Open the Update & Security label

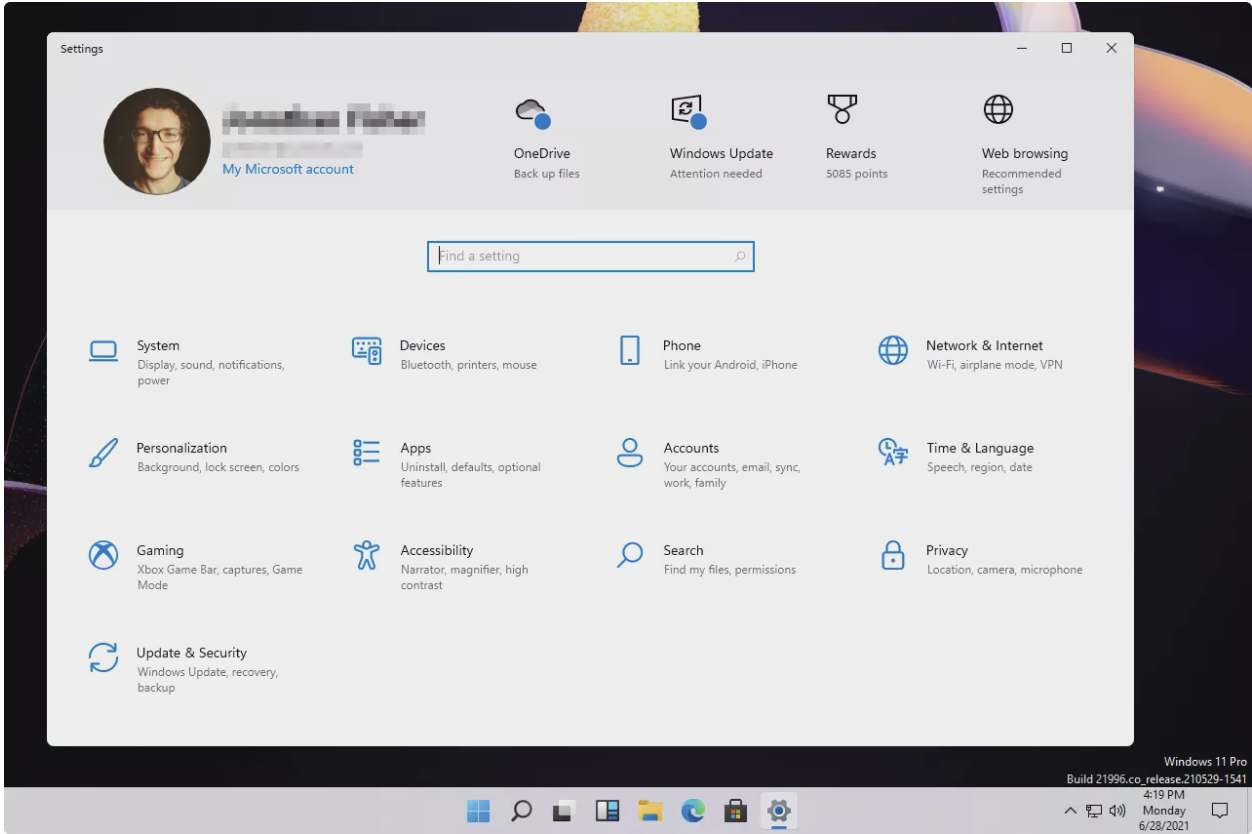(x=192, y=652)
